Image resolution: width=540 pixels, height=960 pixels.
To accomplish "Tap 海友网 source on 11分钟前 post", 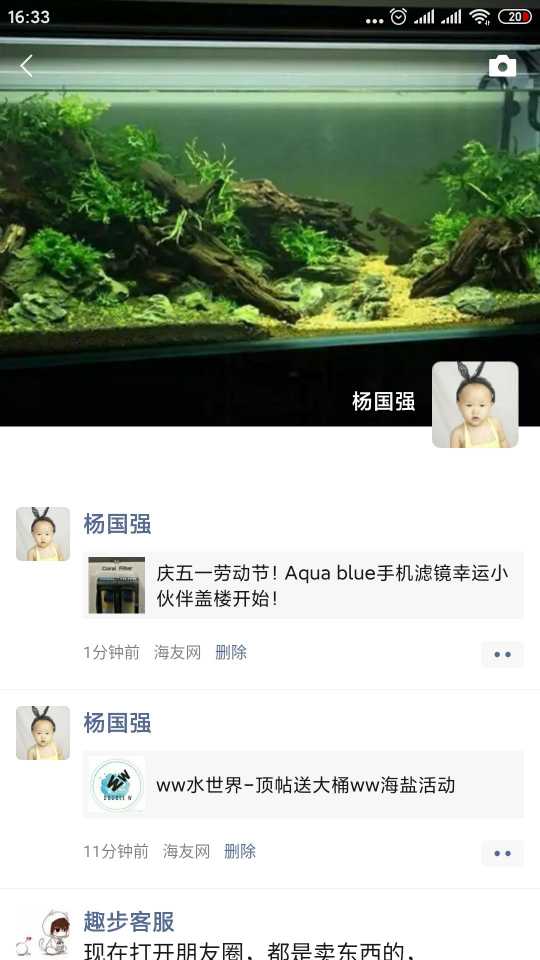I will click(186, 852).
